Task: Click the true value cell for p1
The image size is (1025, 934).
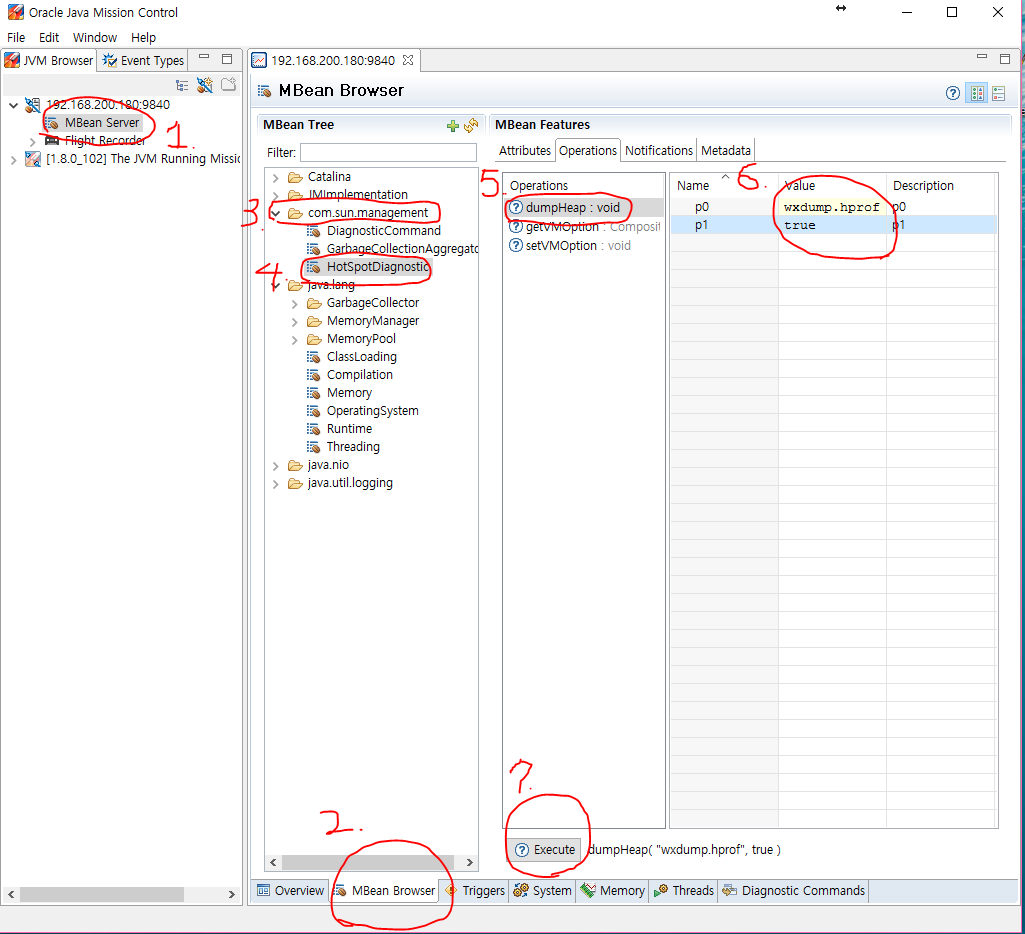Action: click(832, 225)
